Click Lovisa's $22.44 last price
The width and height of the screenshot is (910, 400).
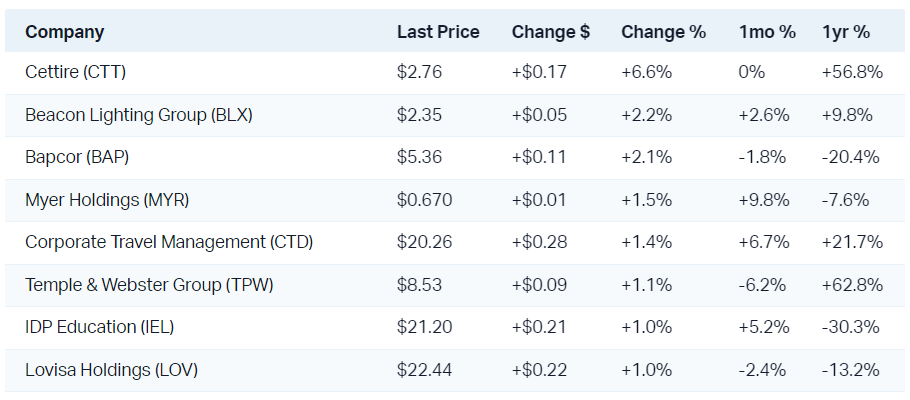click(424, 370)
